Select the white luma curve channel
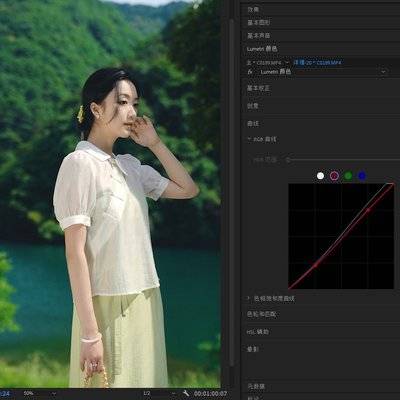Viewport: 400px width, 400px height. 320,176
